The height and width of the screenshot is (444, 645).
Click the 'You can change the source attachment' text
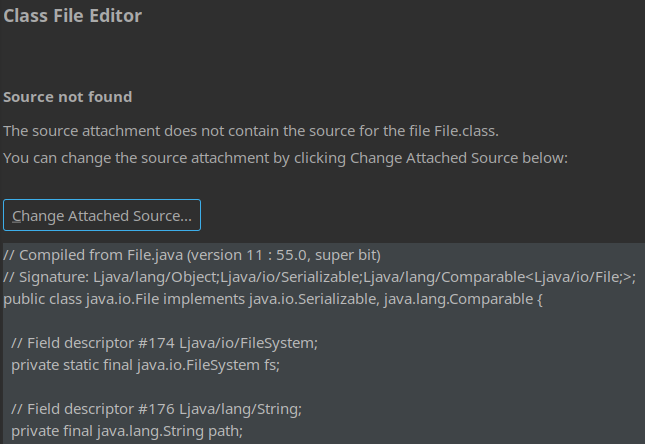click(x=285, y=158)
